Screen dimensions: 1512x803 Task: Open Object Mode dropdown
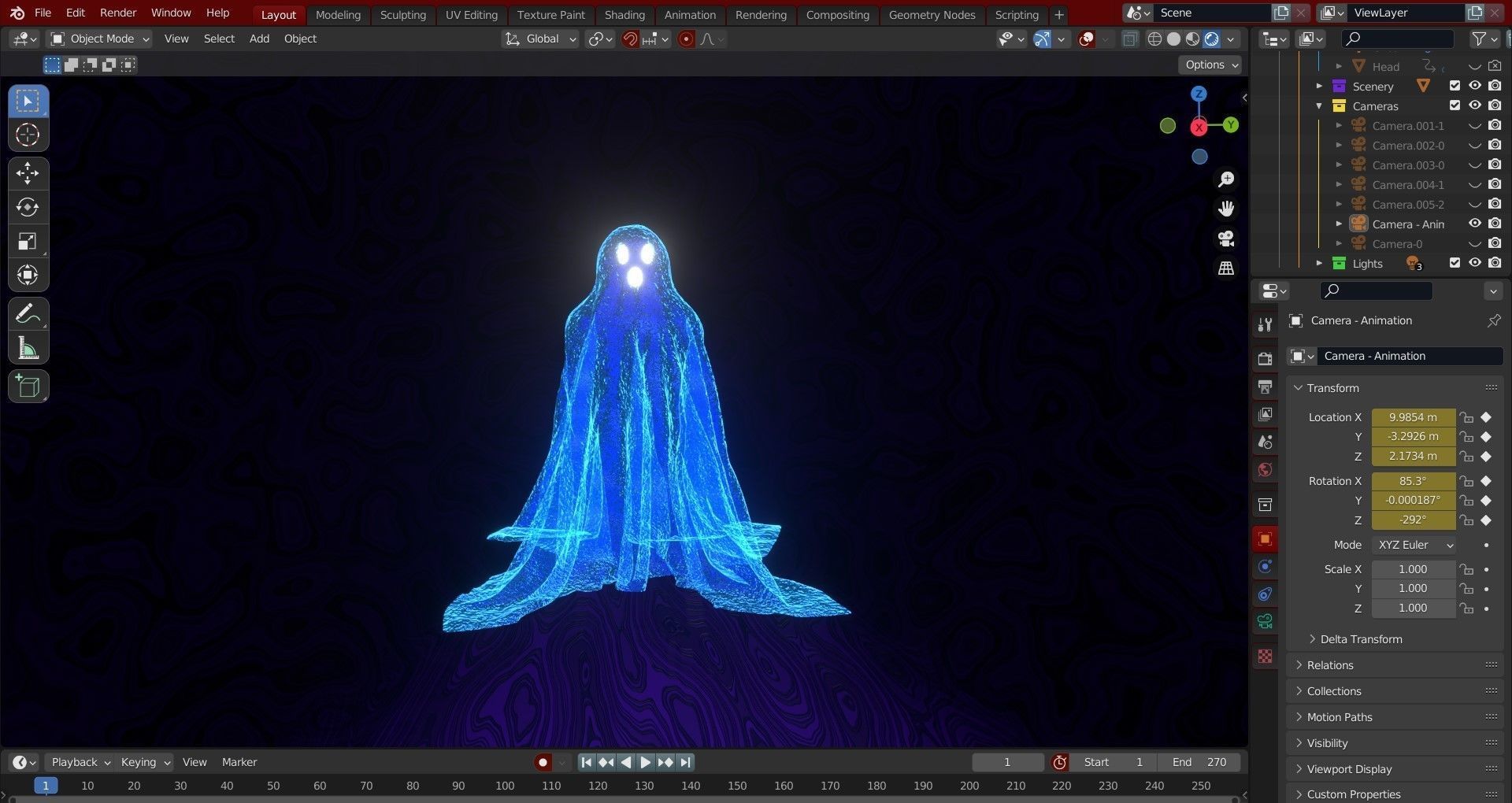coord(100,39)
